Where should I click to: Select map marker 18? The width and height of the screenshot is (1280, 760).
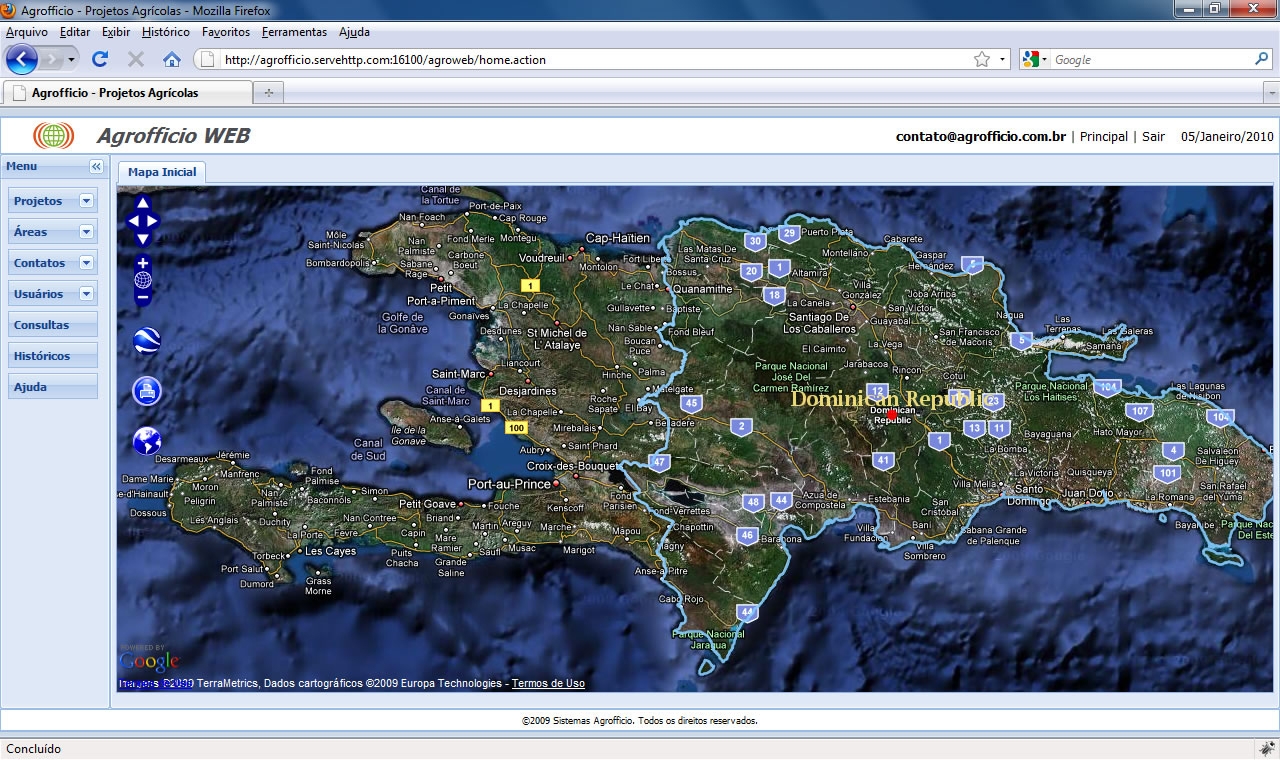coord(774,296)
